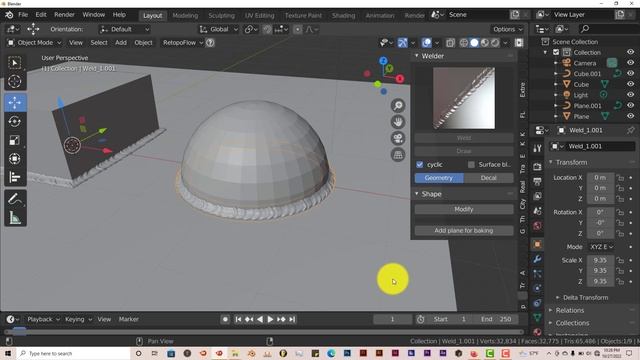Open the rotation Mode XYZ dropdown
The width and height of the screenshot is (640, 360).
601,247
